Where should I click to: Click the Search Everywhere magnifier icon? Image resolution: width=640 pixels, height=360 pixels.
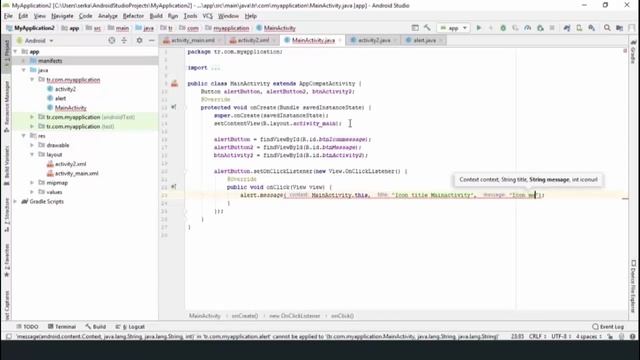point(607,28)
